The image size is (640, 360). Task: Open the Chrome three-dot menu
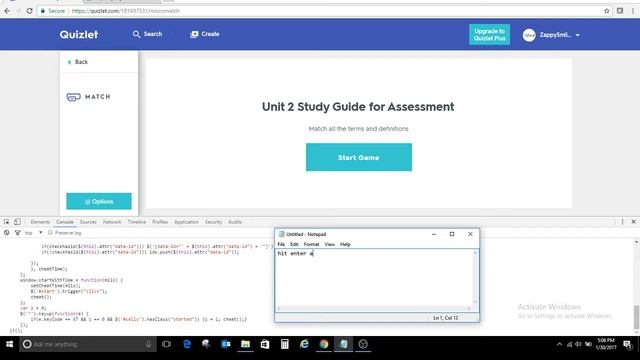pyautogui.click(x=633, y=11)
